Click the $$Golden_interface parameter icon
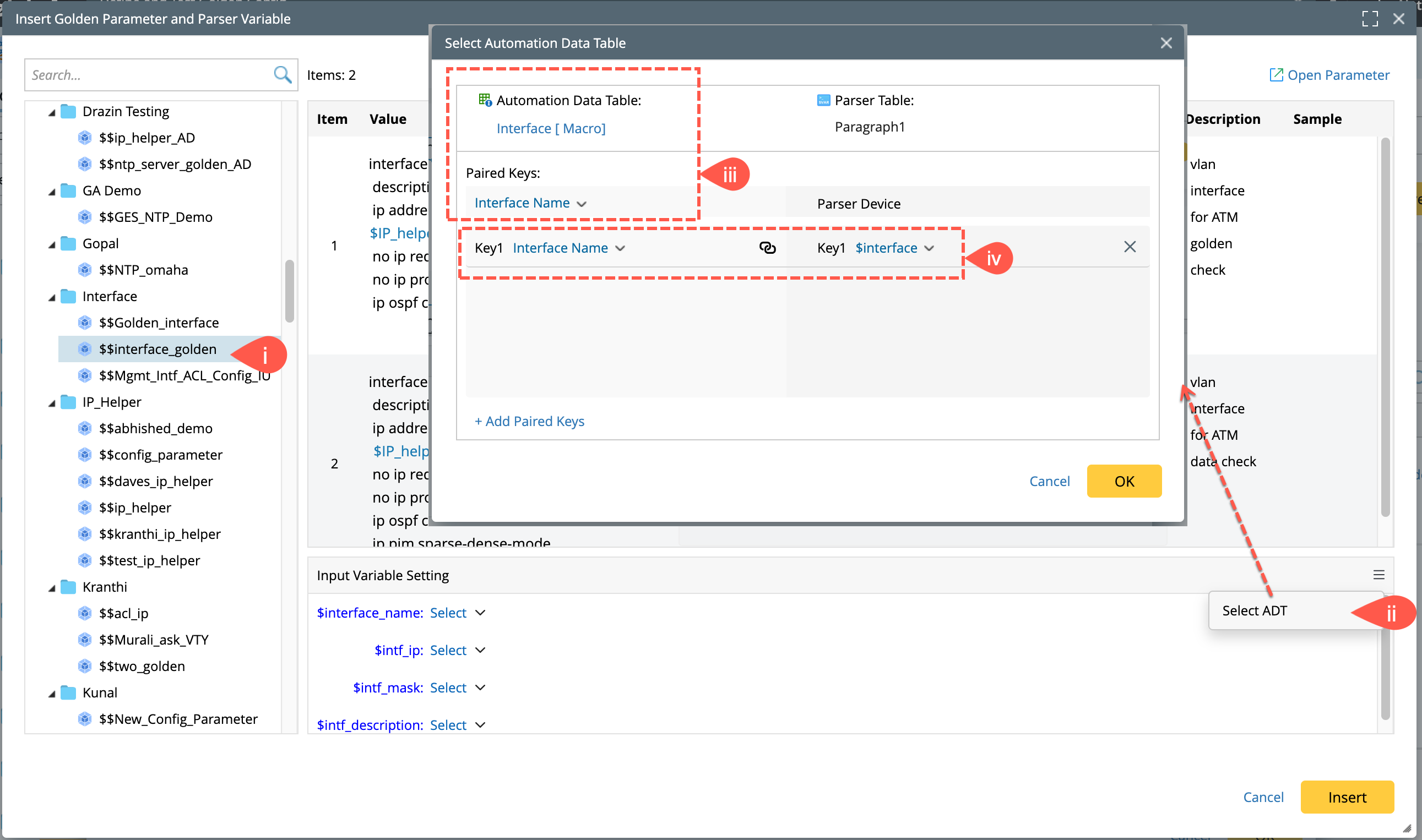1422x840 pixels. (x=85, y=323)
